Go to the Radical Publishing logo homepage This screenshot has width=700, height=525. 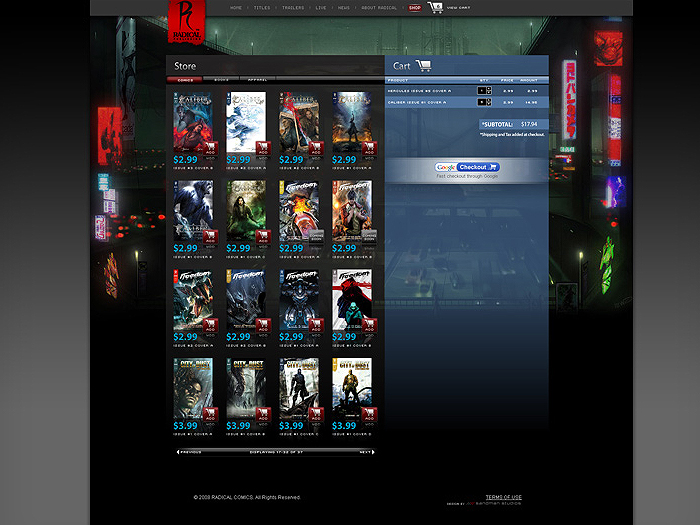pos(187,21)
